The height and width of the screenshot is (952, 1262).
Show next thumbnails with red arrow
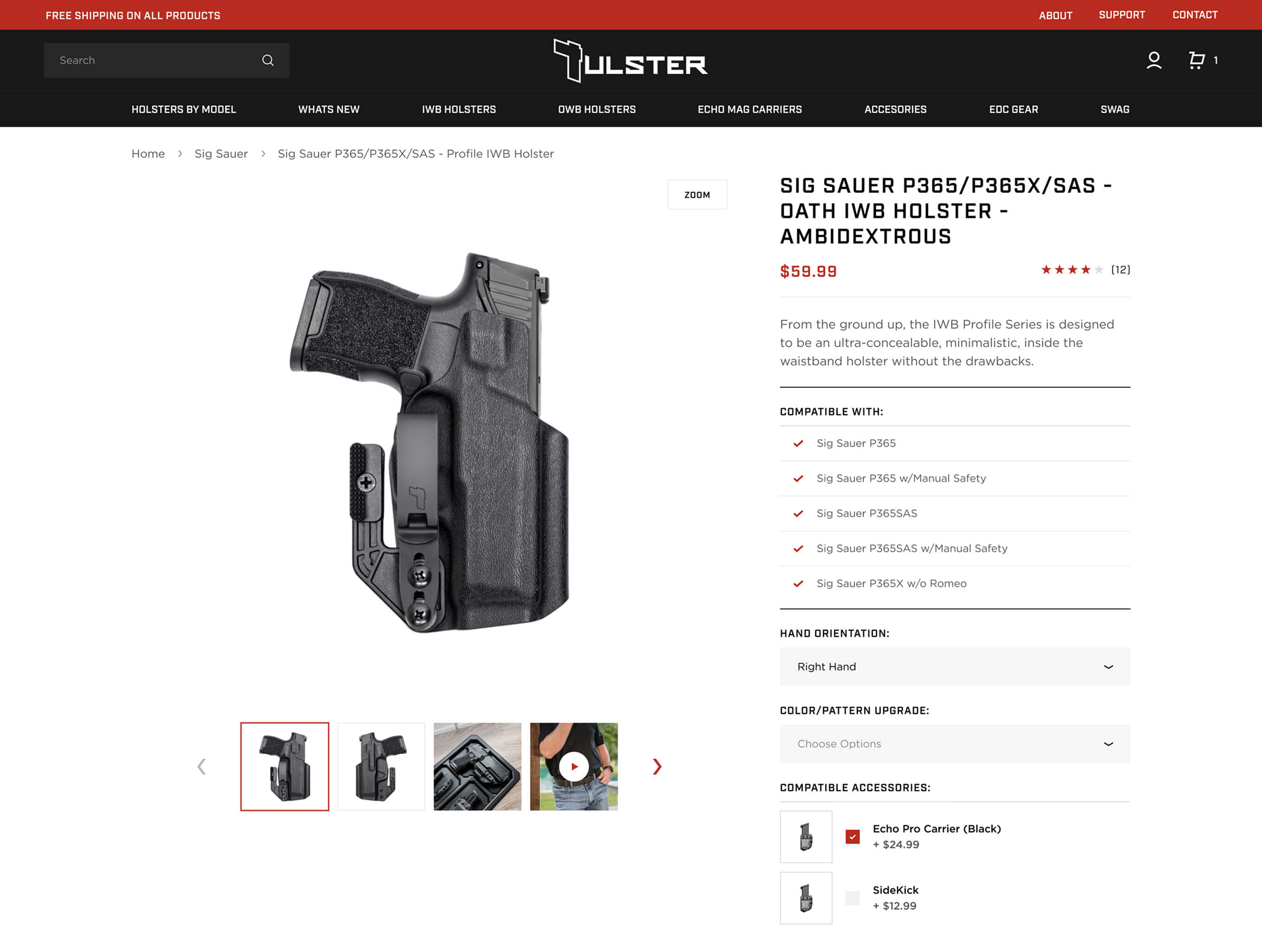pyautogui.click(x=657, y=766)
